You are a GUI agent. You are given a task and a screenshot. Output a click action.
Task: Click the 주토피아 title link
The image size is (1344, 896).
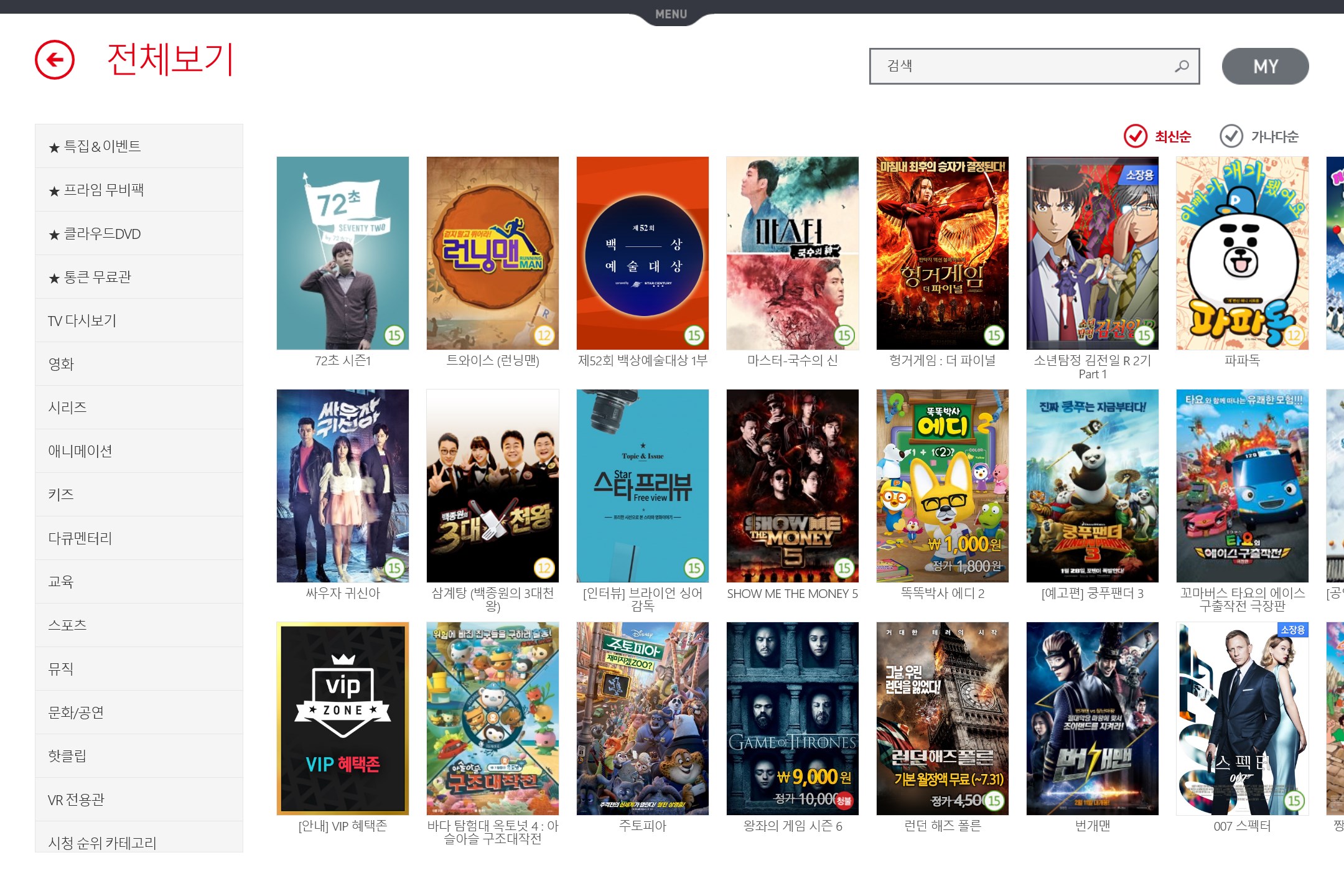(x=642, y=826)
